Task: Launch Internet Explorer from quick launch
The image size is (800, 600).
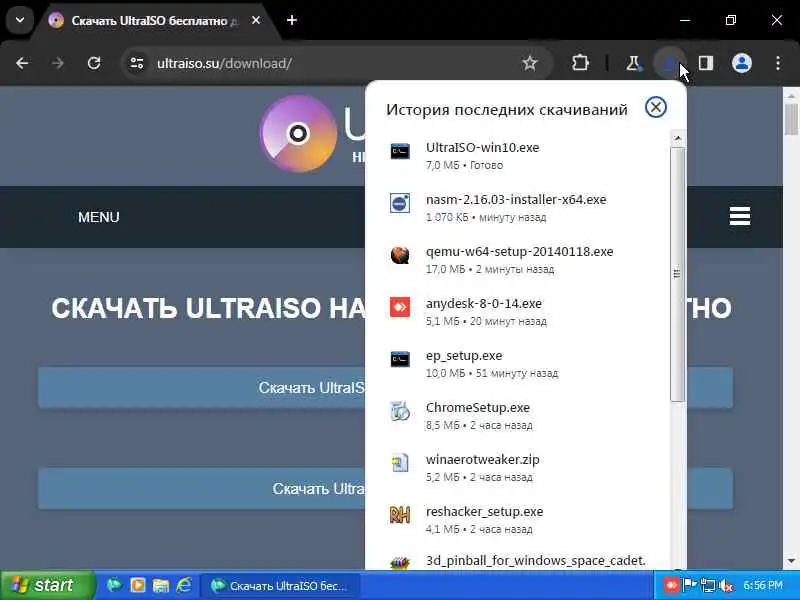Action: (x=184, y=585)
